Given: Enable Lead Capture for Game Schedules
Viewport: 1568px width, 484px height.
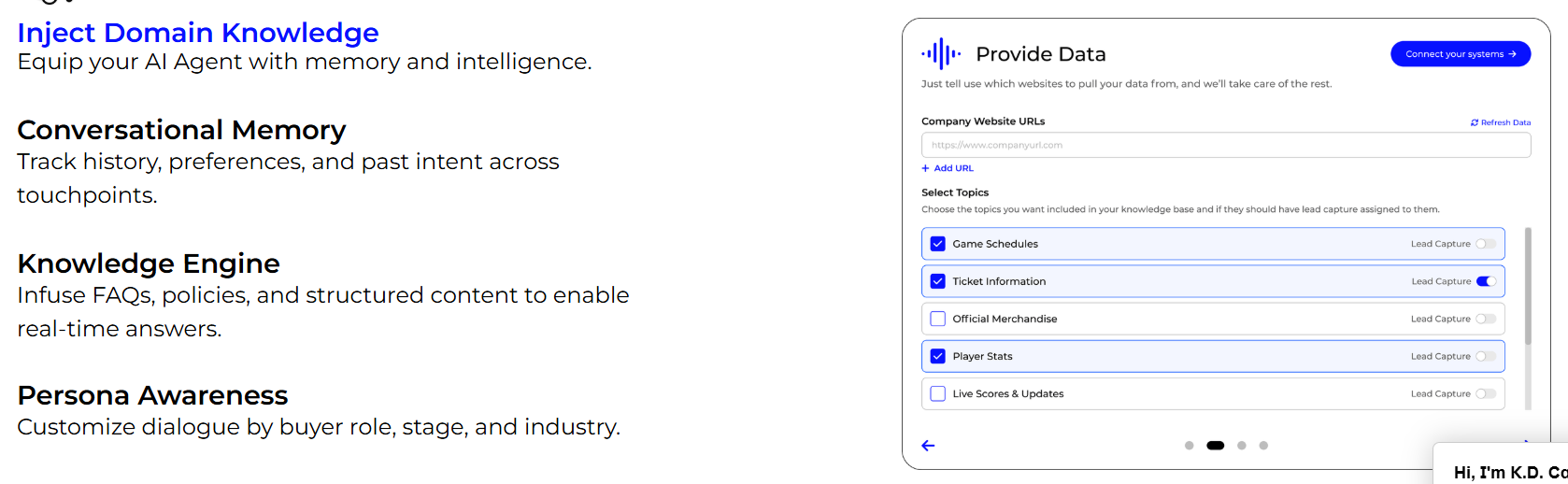Looking at the screenshot, I should click(1486, 244).
